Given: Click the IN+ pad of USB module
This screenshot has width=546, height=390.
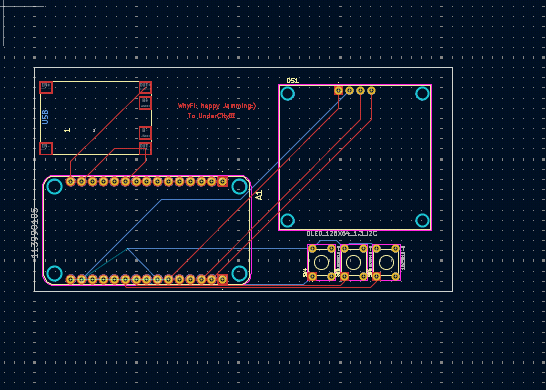Looking at the screenshot, I should pyautogui.click(x=46, y=87).
